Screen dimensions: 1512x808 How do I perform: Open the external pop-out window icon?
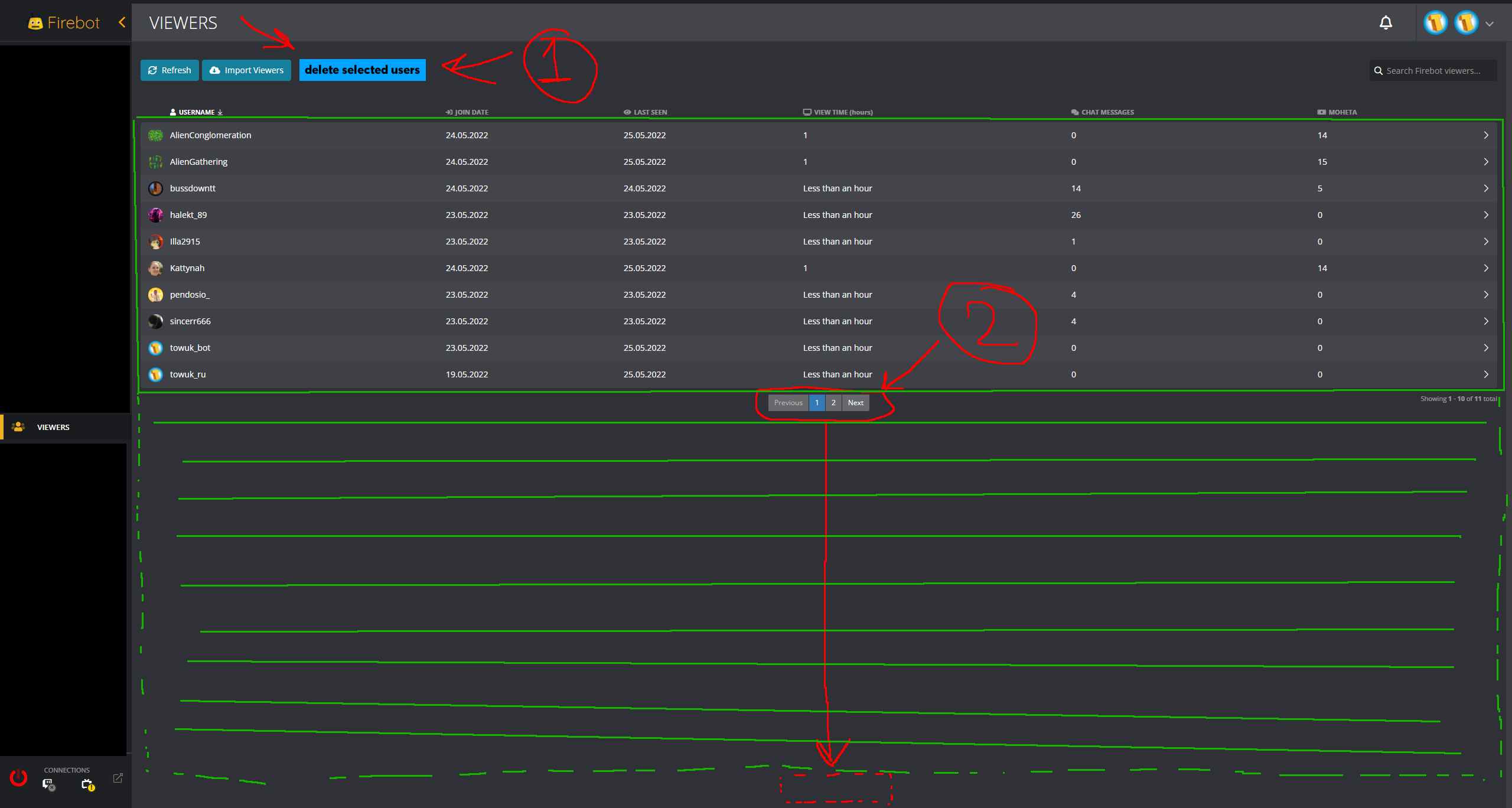(118, 778)
